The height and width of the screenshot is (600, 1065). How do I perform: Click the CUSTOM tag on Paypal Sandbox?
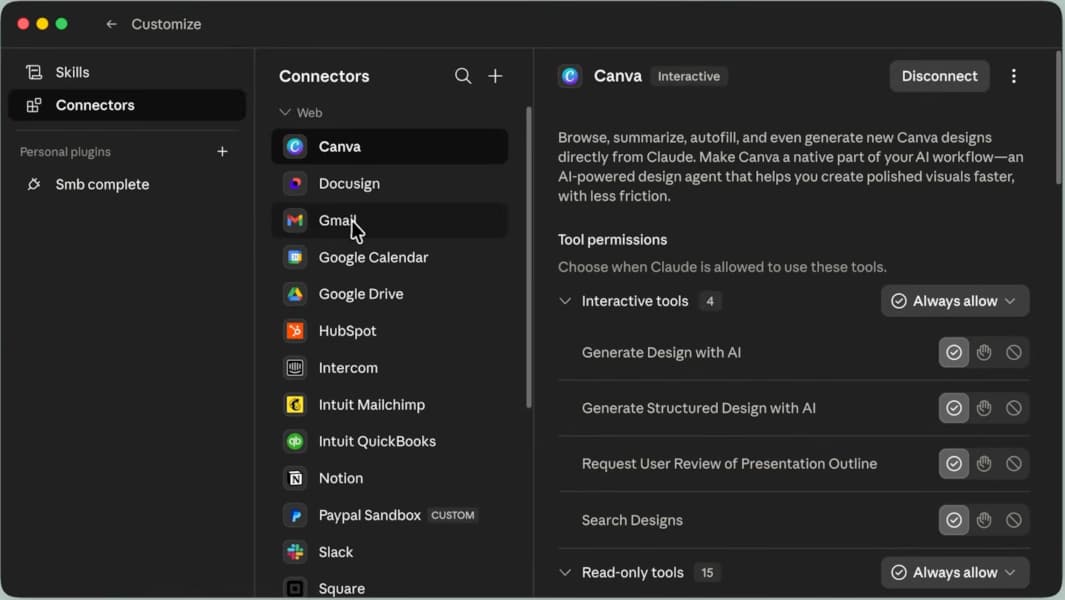point(452,515)
